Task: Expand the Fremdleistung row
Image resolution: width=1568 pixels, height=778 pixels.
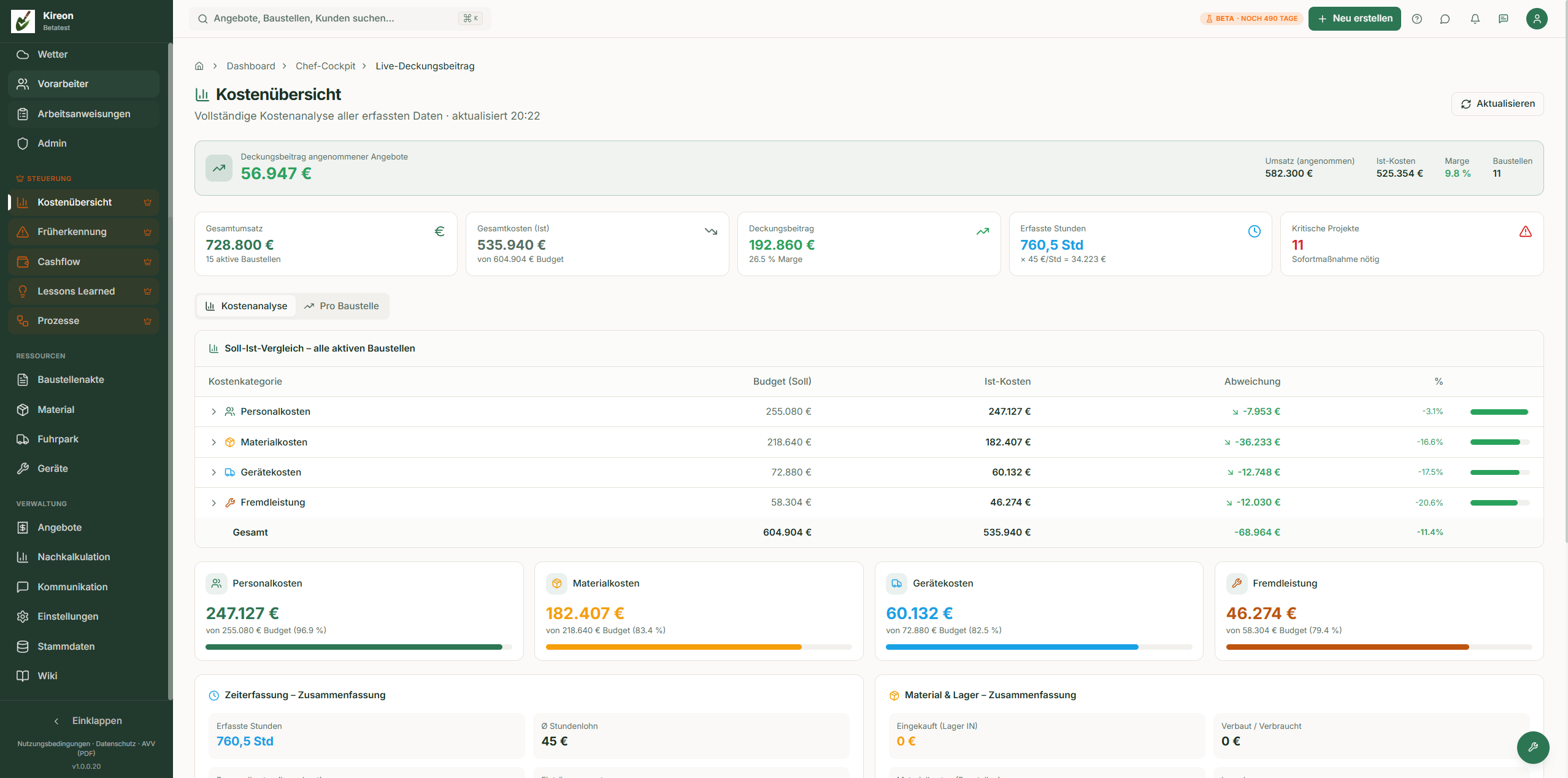Action: pyautogui.click(x=213, y=503)
